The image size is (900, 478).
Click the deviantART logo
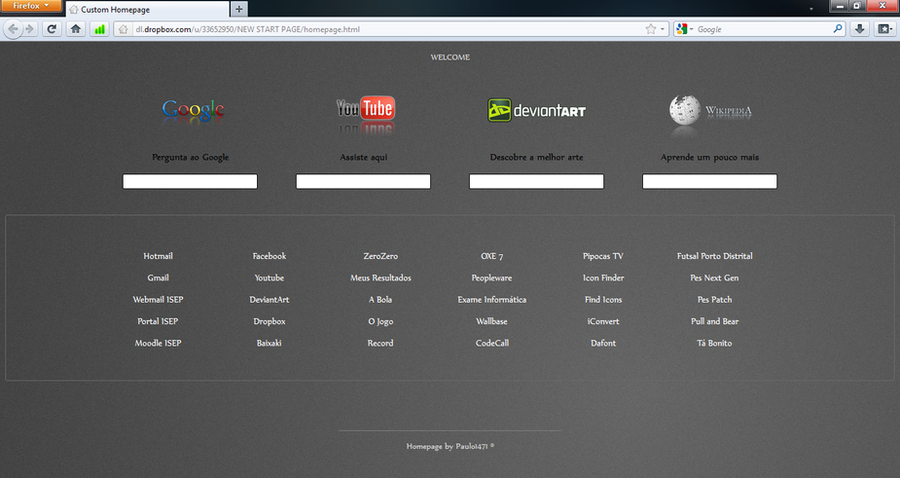(537, 110)
